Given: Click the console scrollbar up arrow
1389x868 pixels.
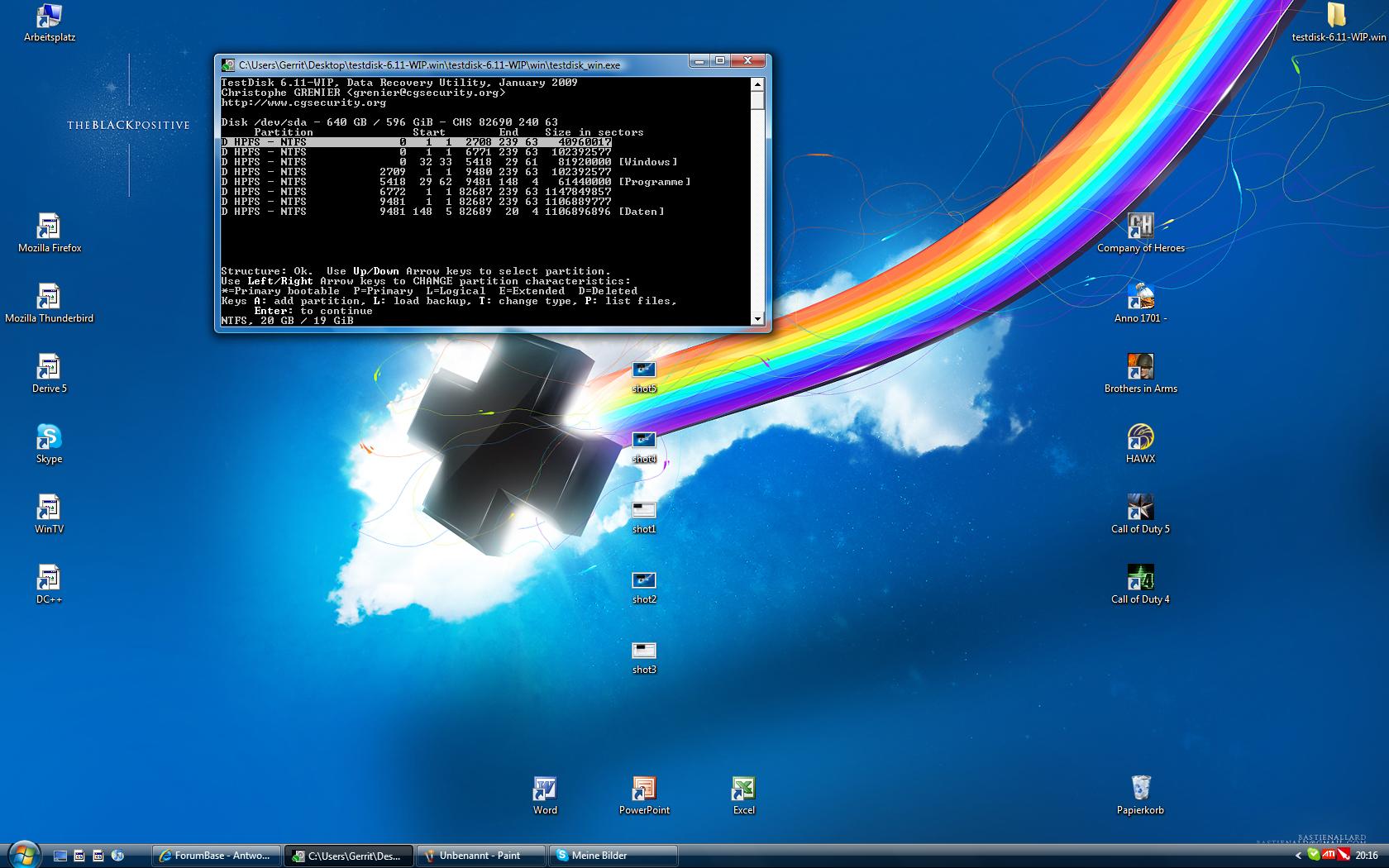Looking at the screenshot, I should coord(757,83).
